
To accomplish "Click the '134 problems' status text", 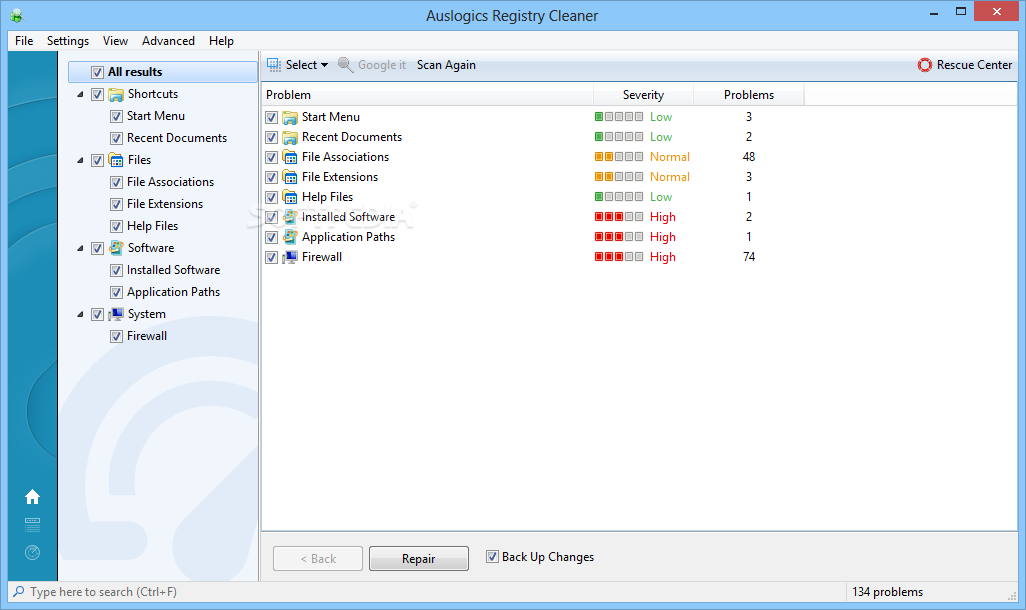I will 887,592.
